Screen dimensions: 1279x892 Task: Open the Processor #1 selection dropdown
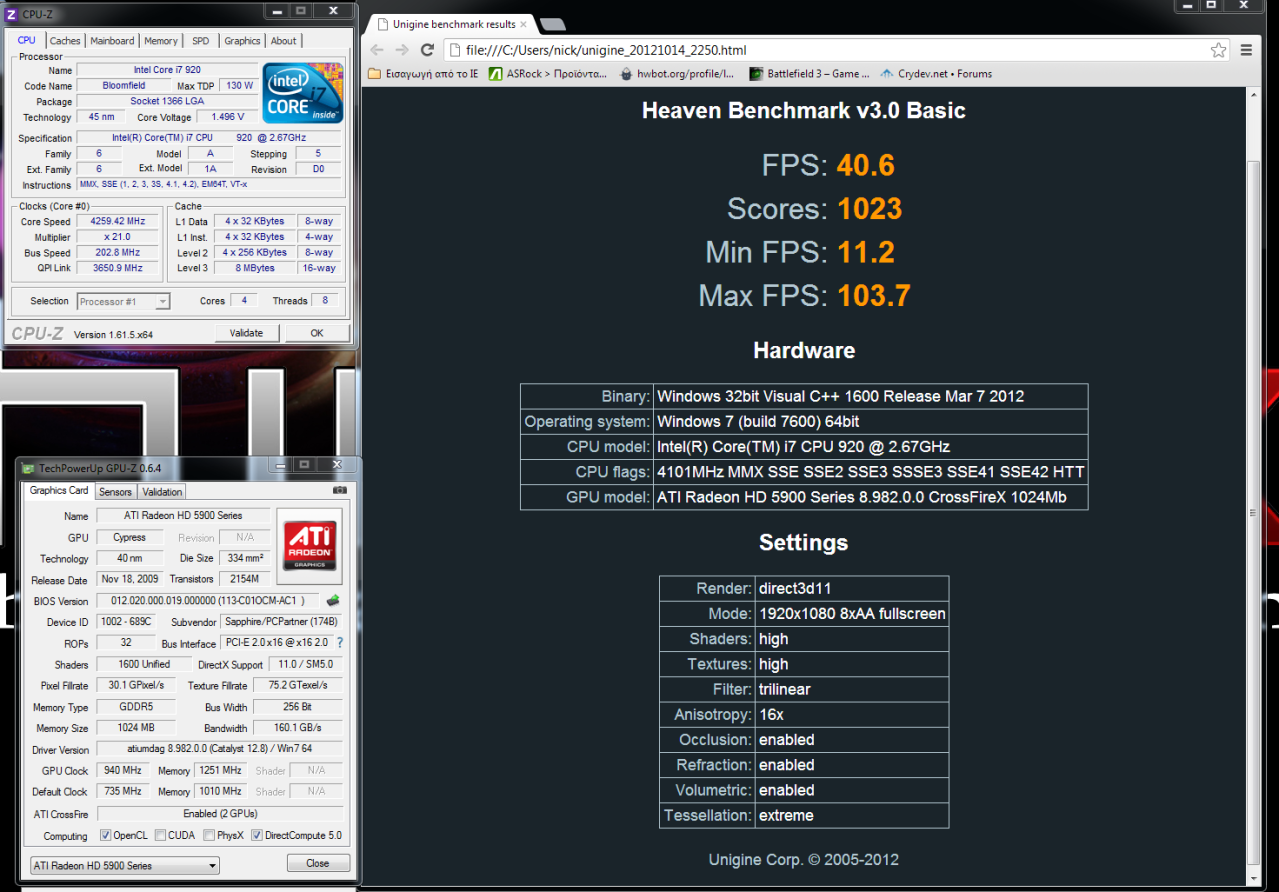pos(123,301)
